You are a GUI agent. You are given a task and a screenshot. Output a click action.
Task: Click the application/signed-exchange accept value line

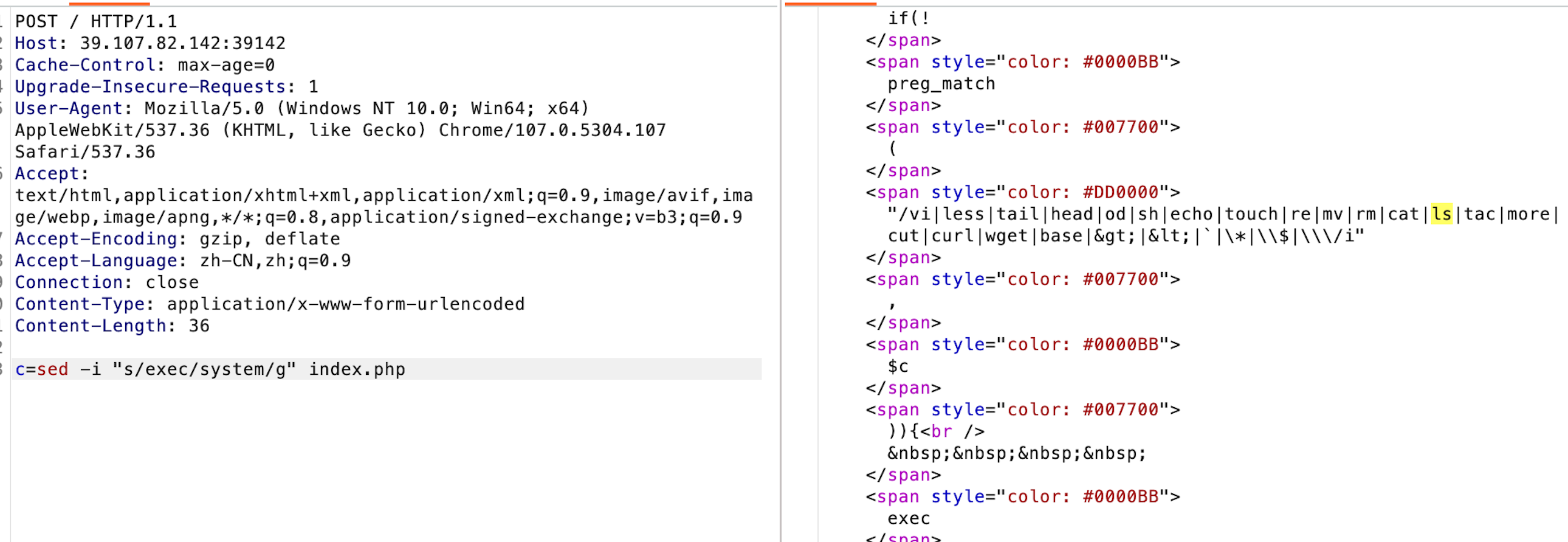pyautogui.click(x=379, y=217)
